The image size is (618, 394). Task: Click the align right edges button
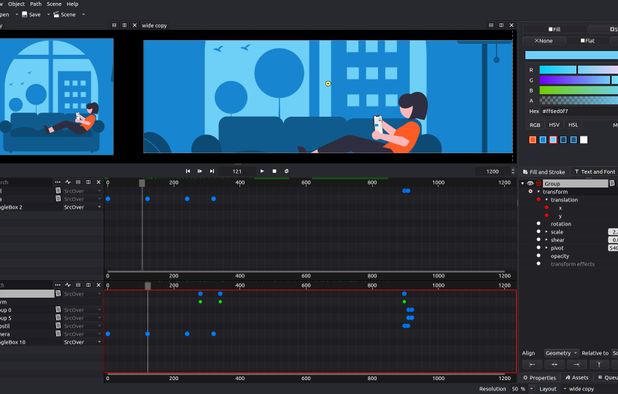tap(576, 364)
